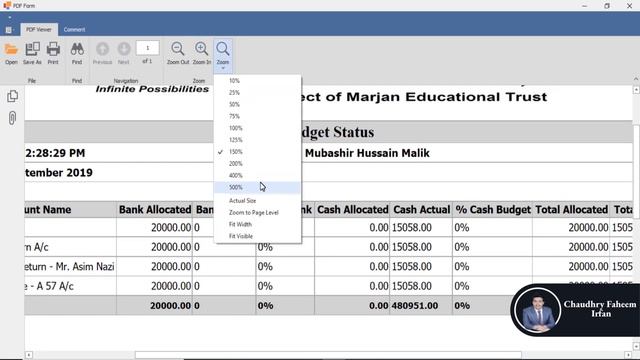Image resolution: width=640 pixels, height=360 pixels.
Task: Switch to the Comment tab
Action: [74, 29]
